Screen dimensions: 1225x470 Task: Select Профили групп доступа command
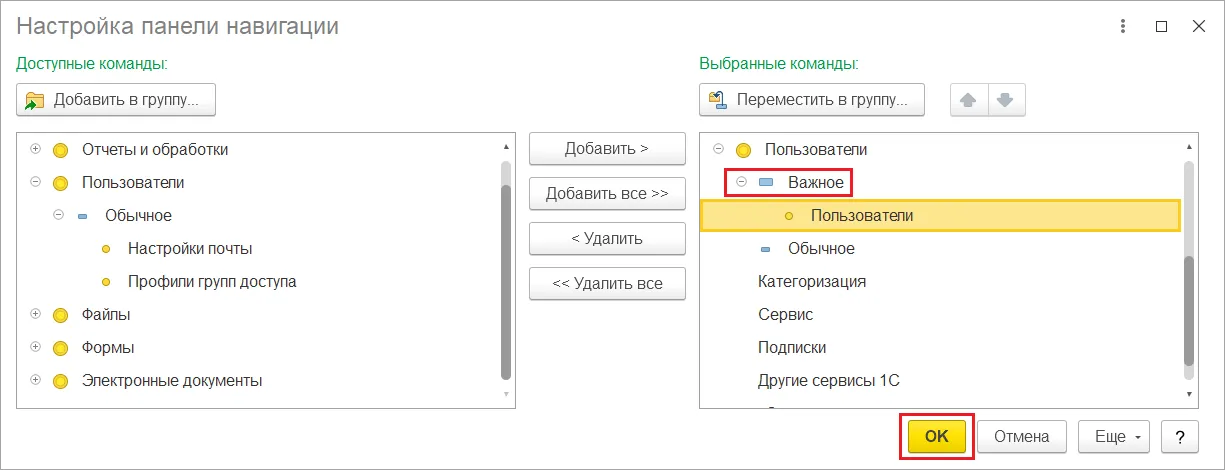tap(212, 281)
